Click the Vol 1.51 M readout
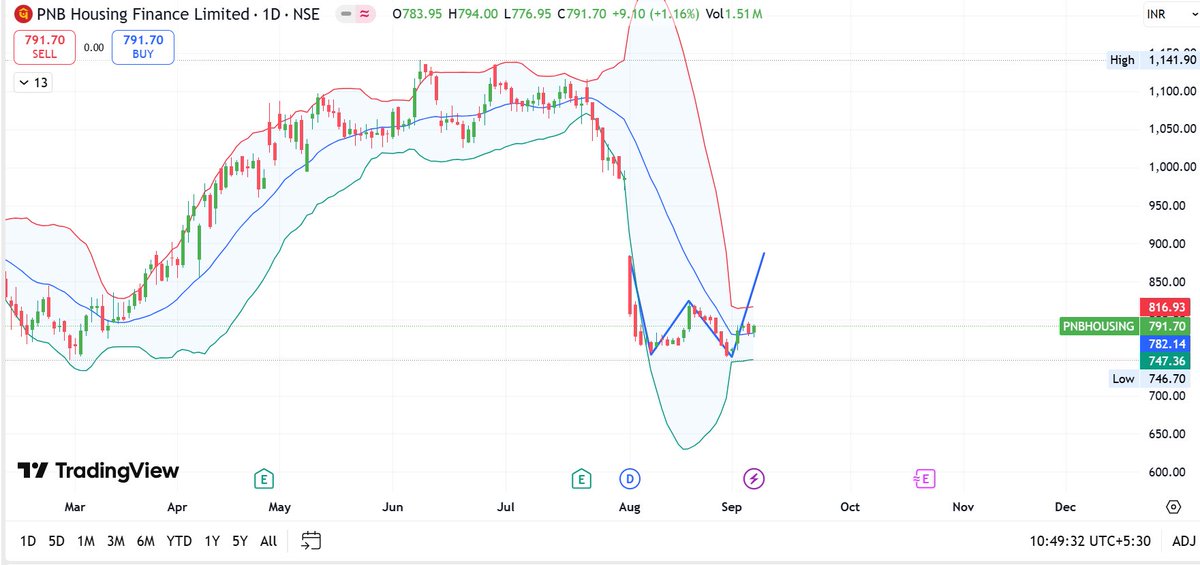 (x=733, y=14)
